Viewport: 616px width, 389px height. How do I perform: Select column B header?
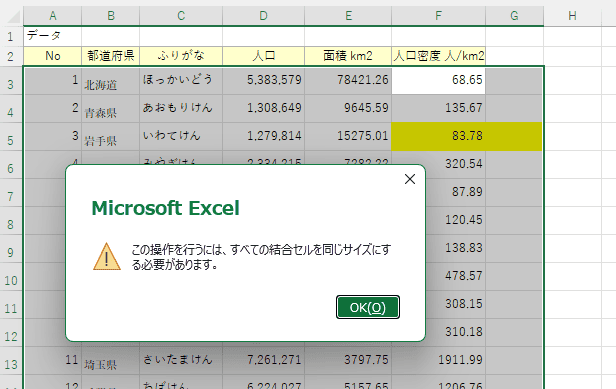(x=111, y=16)
